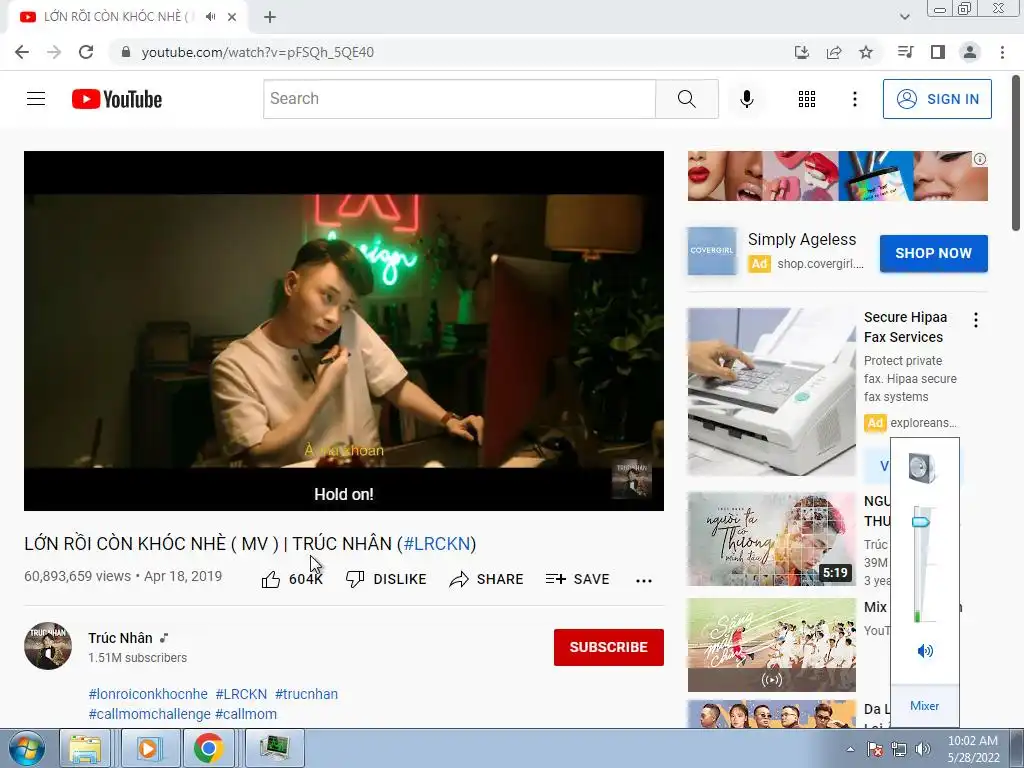The height and width of the screenshot is (768, 1024).
Task: Open Chrome side panel
Action: (x=938, y=52)
